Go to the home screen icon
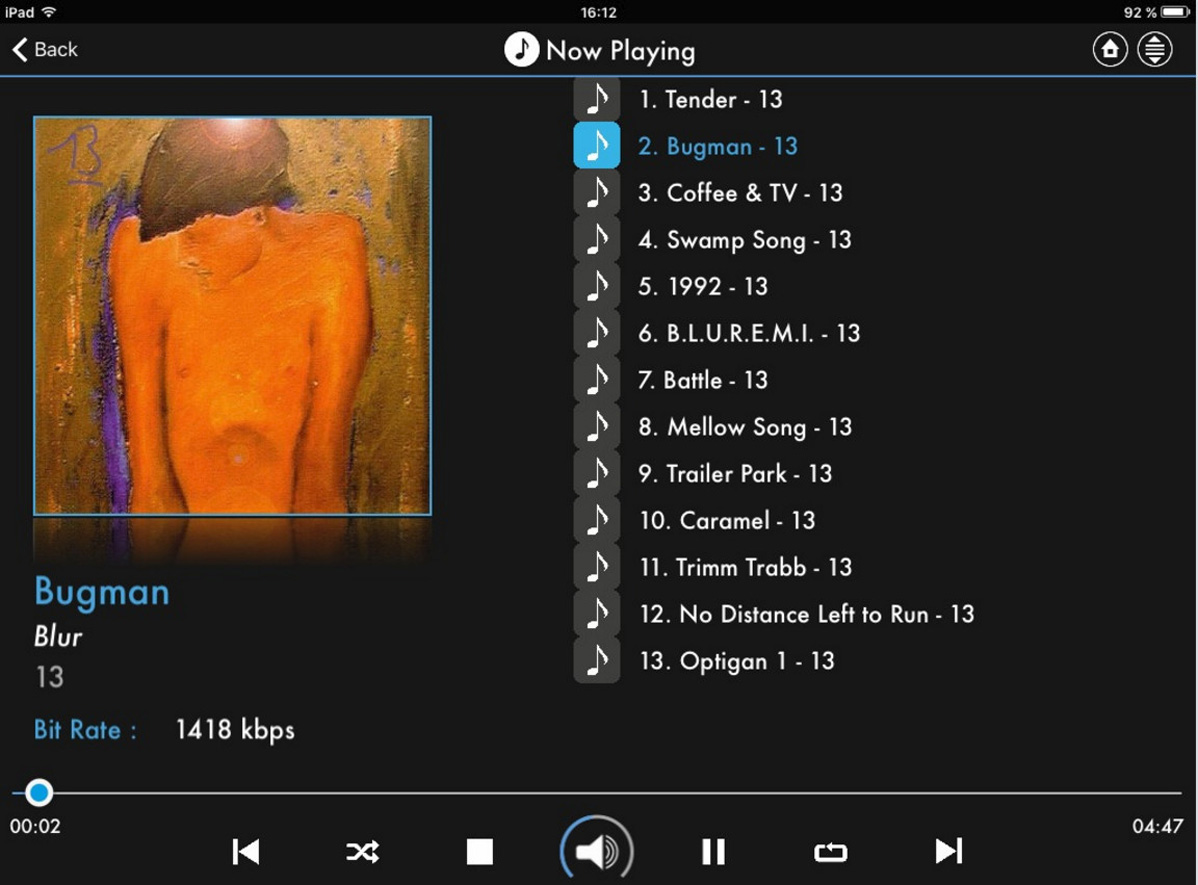1198x885 pixels. [1109, 49]
